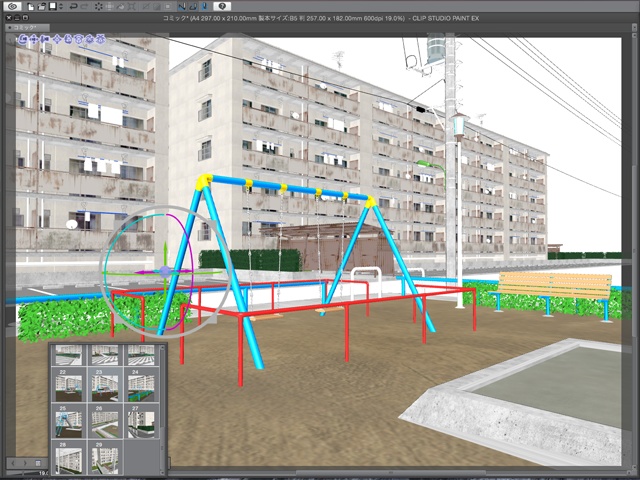Toggle Snap to Ruler

point(182,7)
